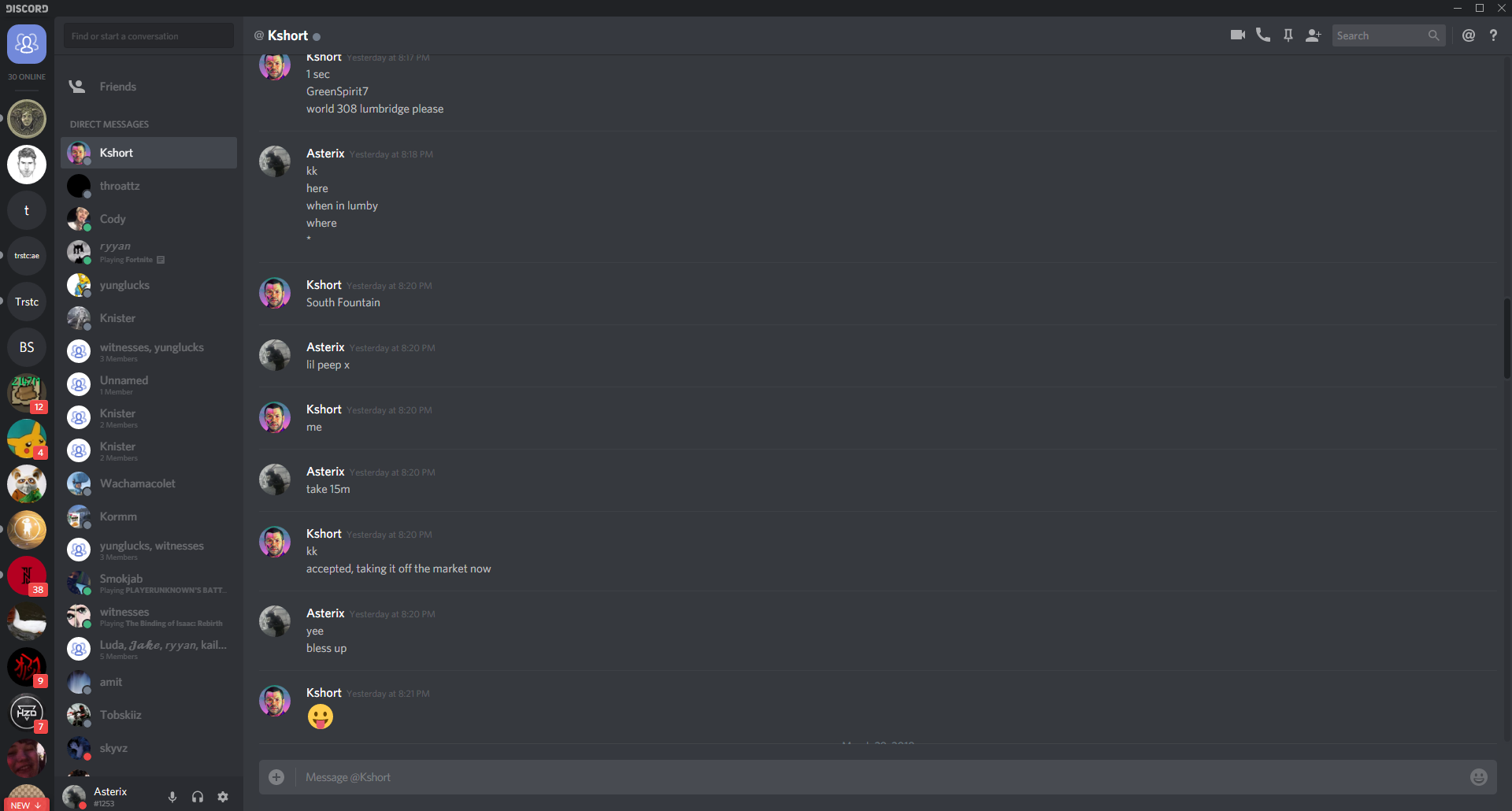Toggle microphone mute
1512x811 pixels.
pos(172,797)
